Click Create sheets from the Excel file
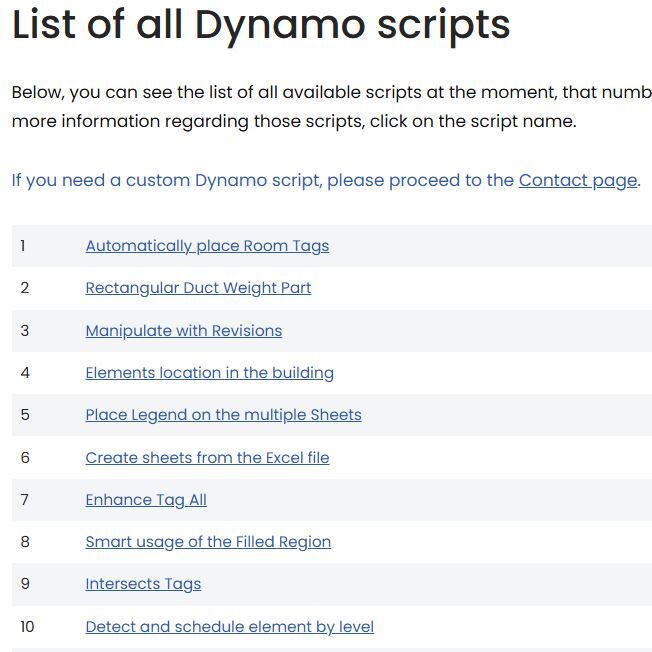Viewport: 652px width, 652px height. coord(207,458)
